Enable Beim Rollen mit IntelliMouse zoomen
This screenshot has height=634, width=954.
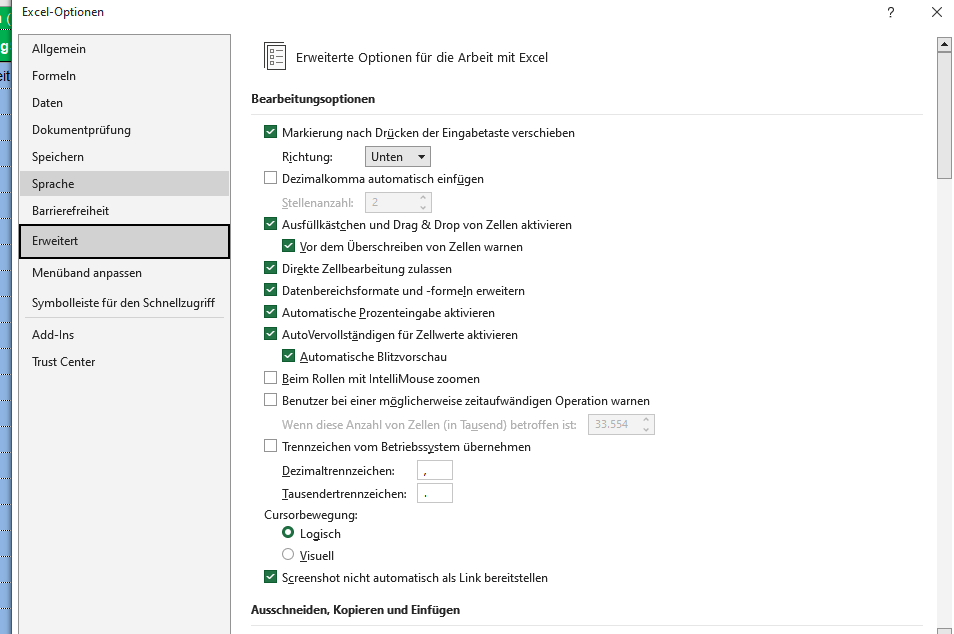[x=270, y=378]
